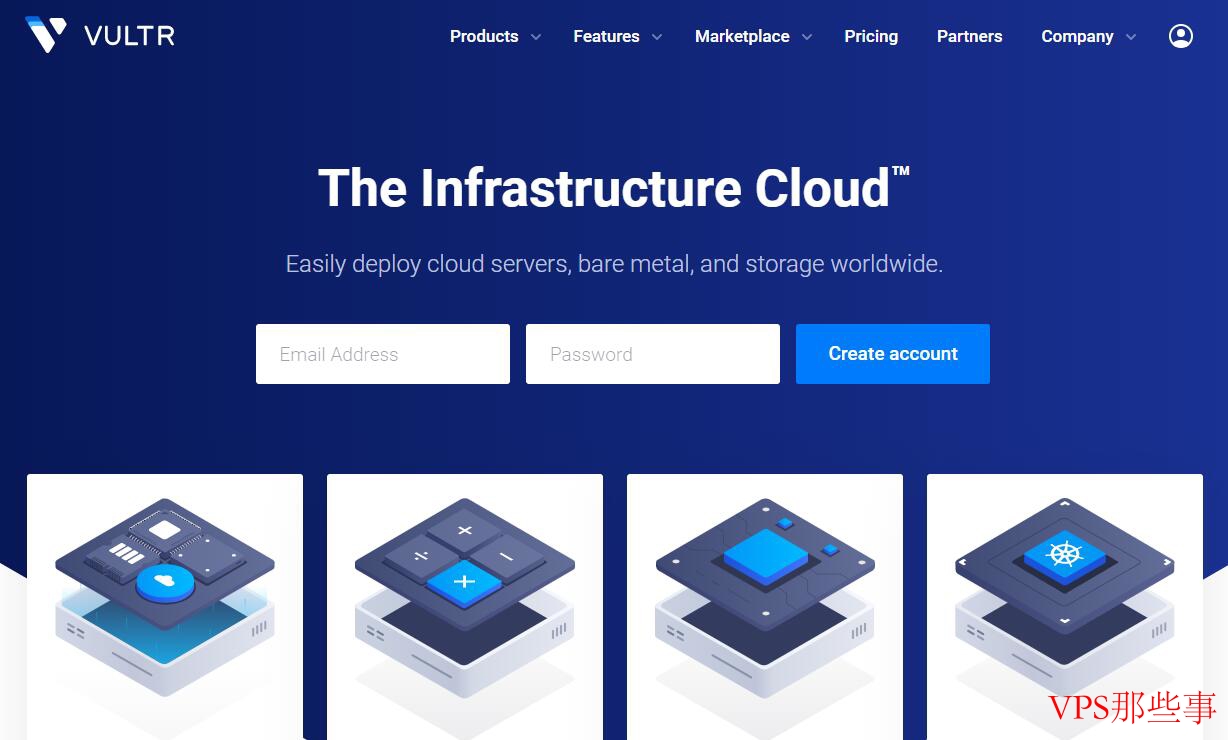1228x740 pixels.
Task: Focus the Email Address field
Action: click(383, 354)
